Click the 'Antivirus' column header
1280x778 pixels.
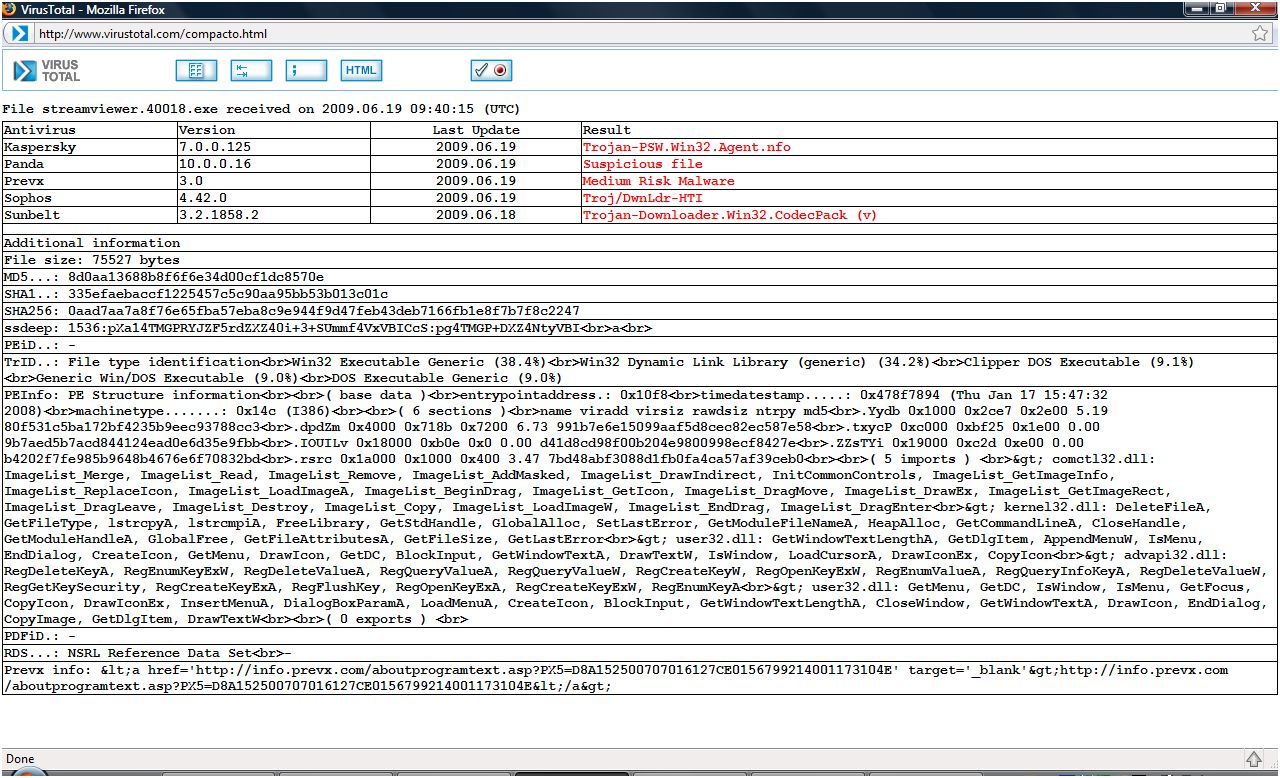90,130
